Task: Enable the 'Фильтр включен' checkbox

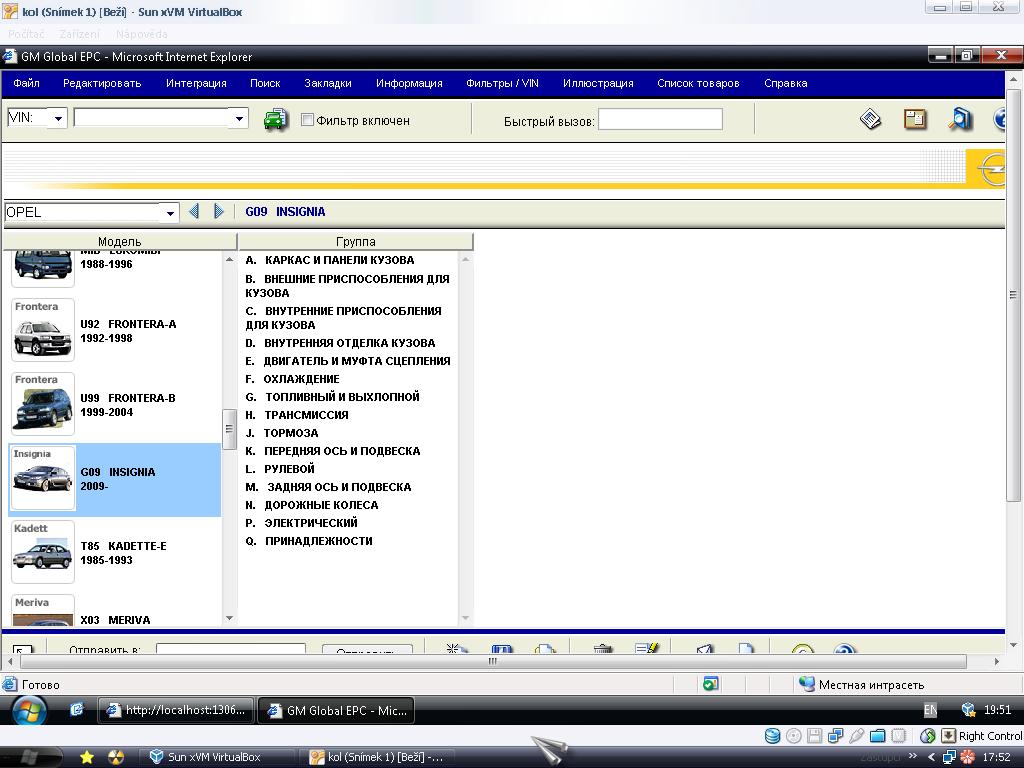Action: tap(308, 120)
